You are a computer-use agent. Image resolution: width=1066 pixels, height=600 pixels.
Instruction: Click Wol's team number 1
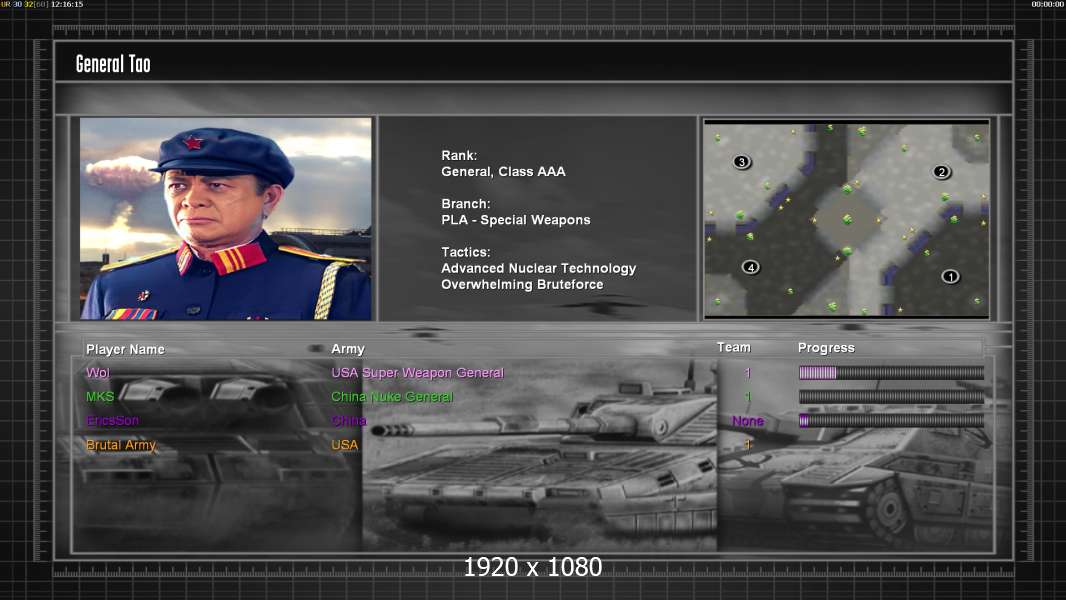747,372
